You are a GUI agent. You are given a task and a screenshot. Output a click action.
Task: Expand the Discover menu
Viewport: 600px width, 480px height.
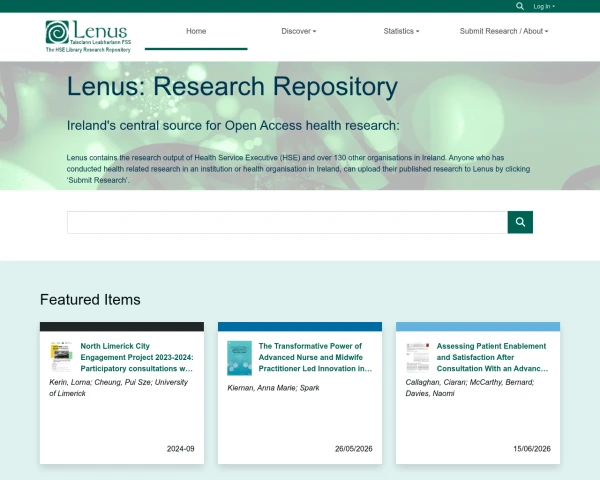point(298,31)
